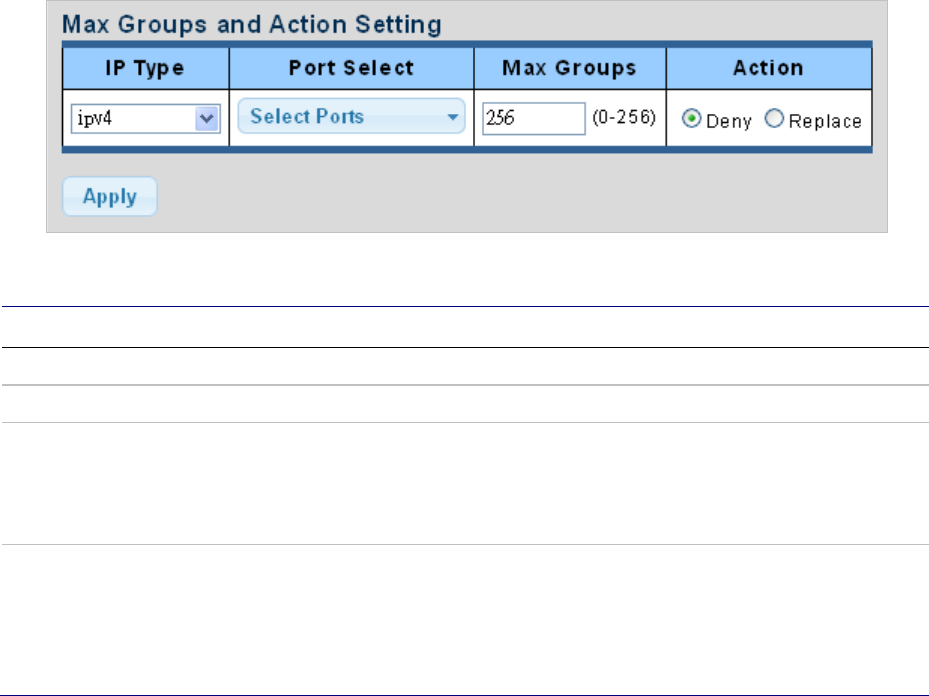
Task: Click the Deny option label text
Action: pos(728,120)
